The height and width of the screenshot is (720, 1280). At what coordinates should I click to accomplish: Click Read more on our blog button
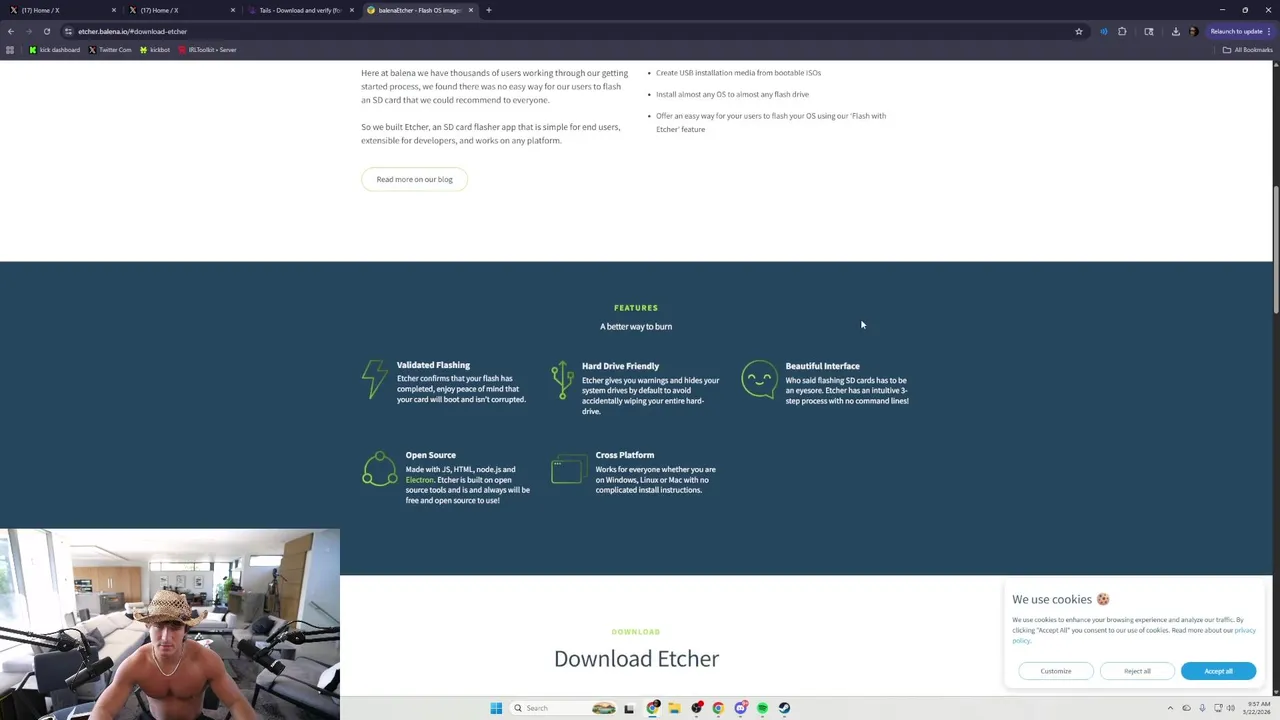(x=414, y=179)
